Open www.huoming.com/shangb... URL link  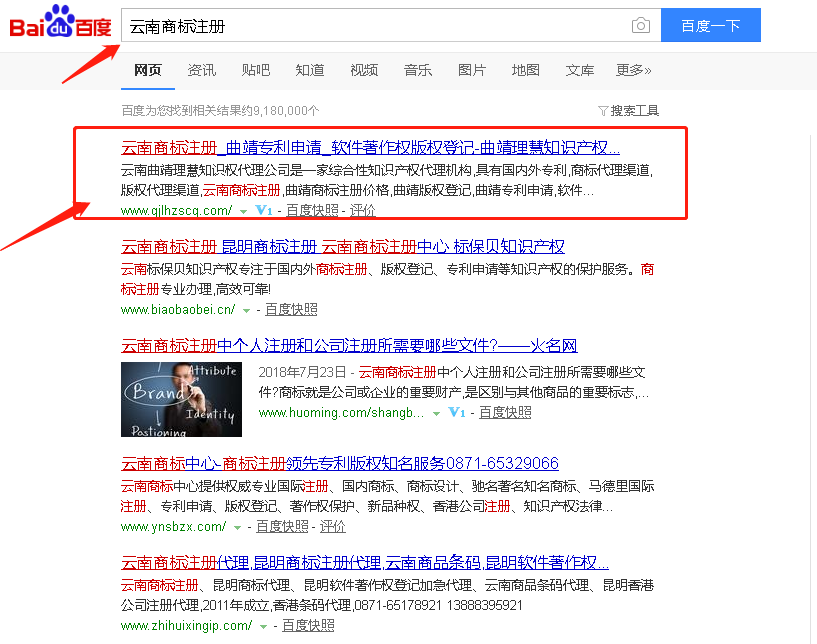coord(341,413)
